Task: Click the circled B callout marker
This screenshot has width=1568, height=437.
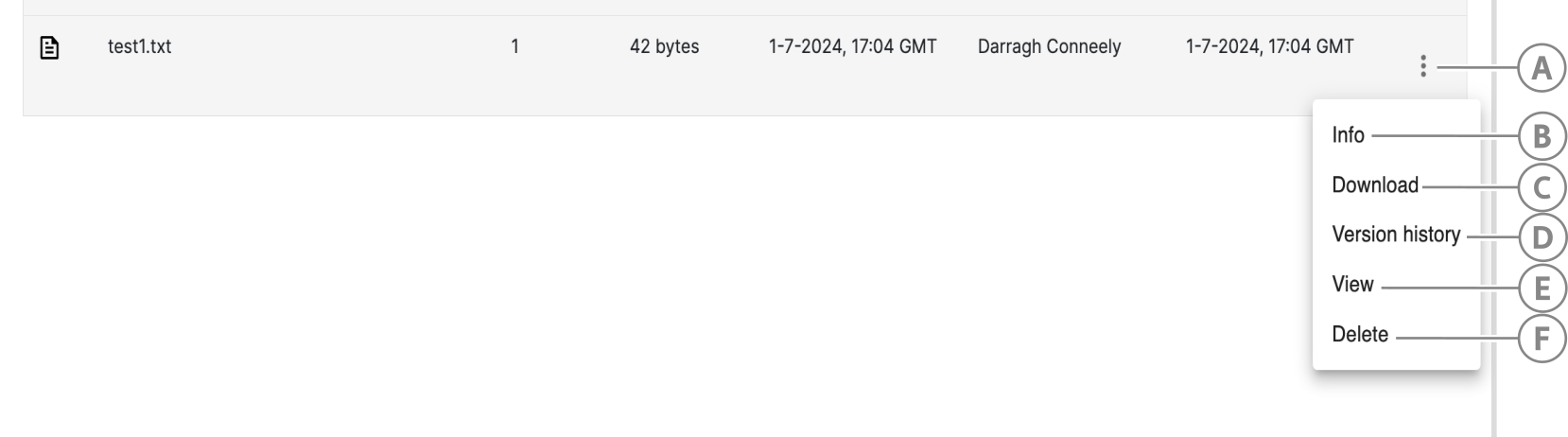Action: pos(1541,136)
